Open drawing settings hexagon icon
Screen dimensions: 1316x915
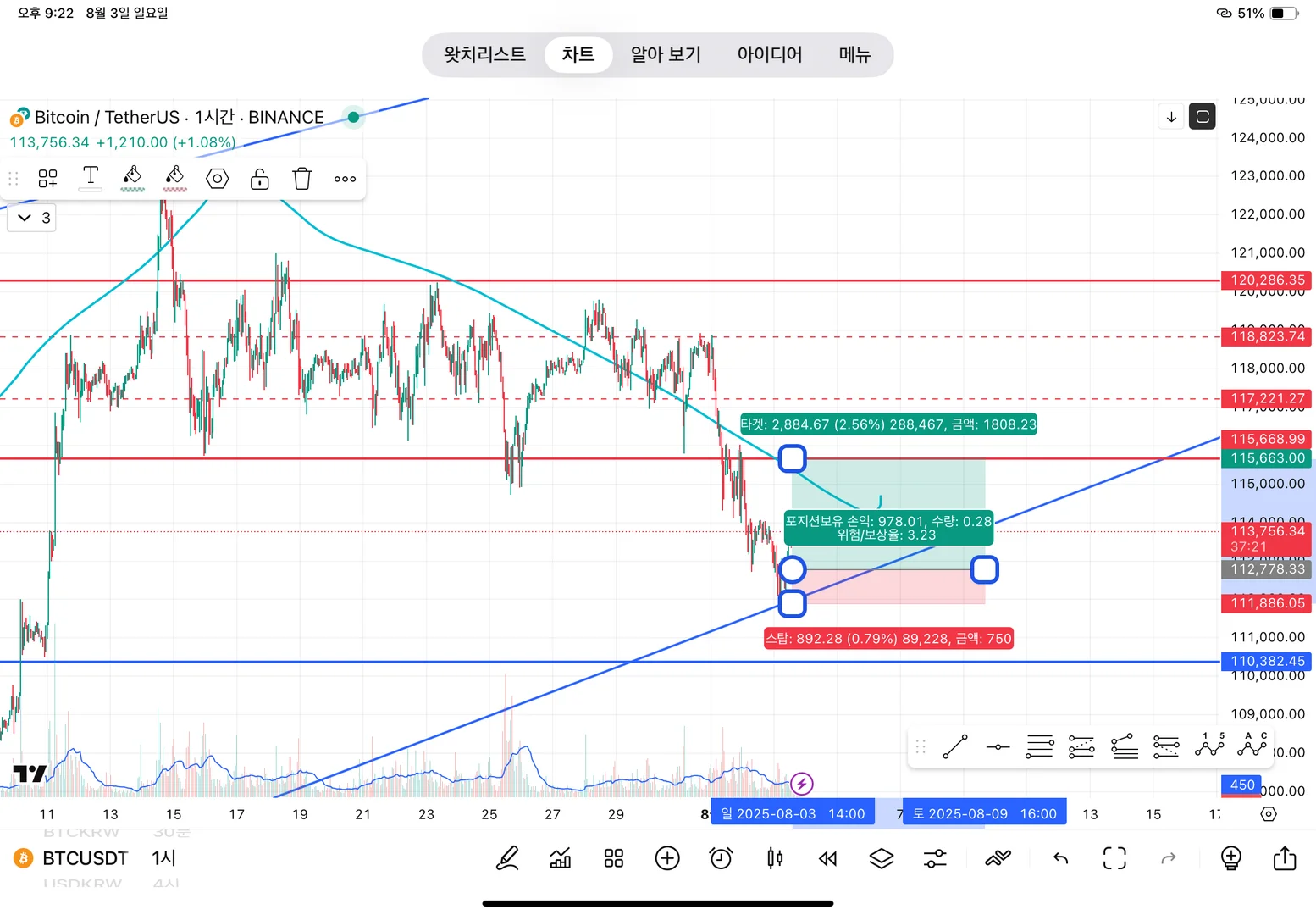click(218, 179)
